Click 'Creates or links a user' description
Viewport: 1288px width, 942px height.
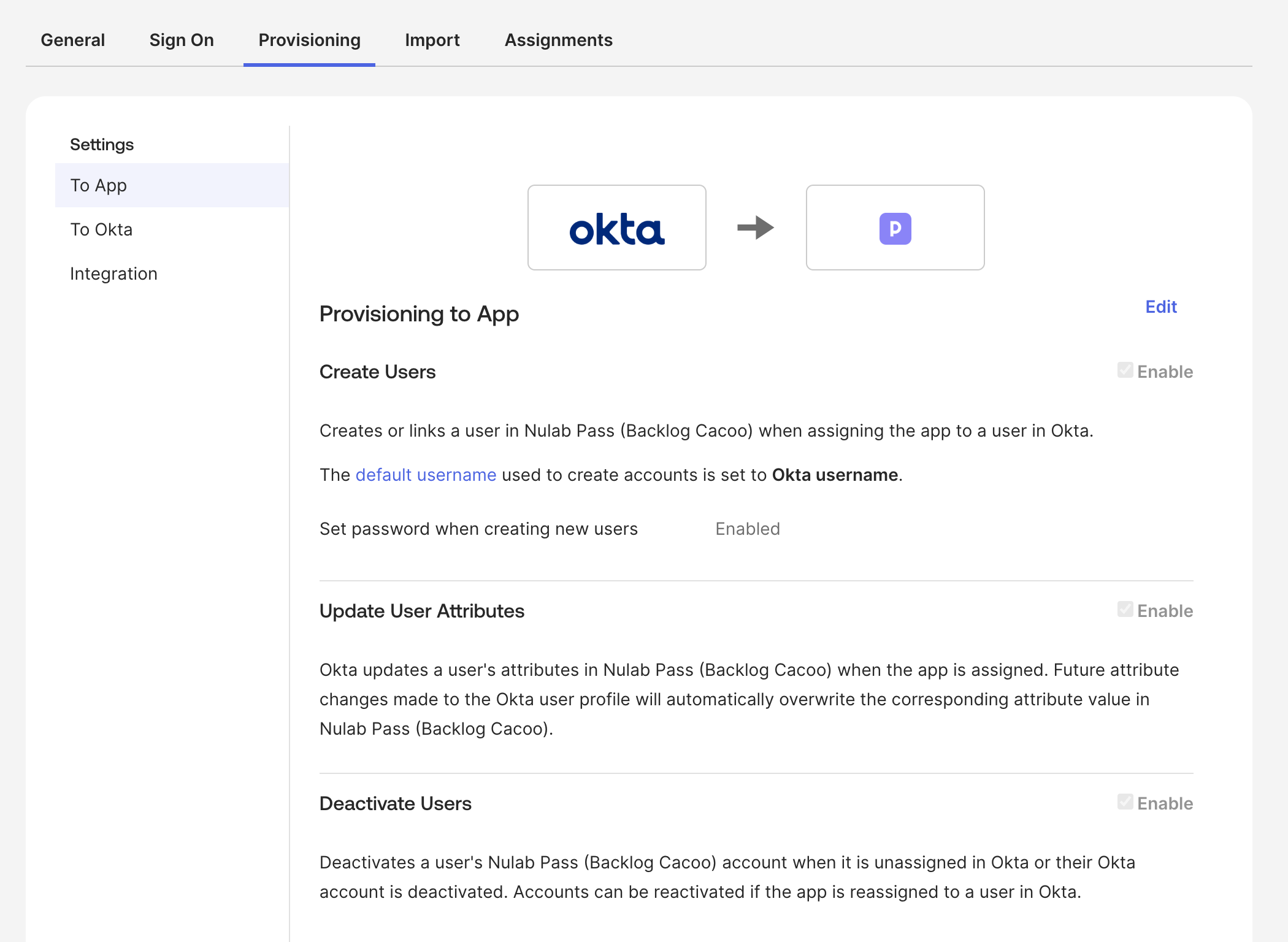[707, 431]
